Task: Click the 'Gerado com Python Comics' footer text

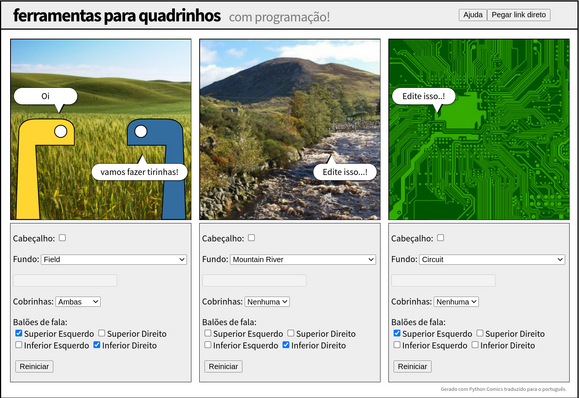Action: (503, 389)
